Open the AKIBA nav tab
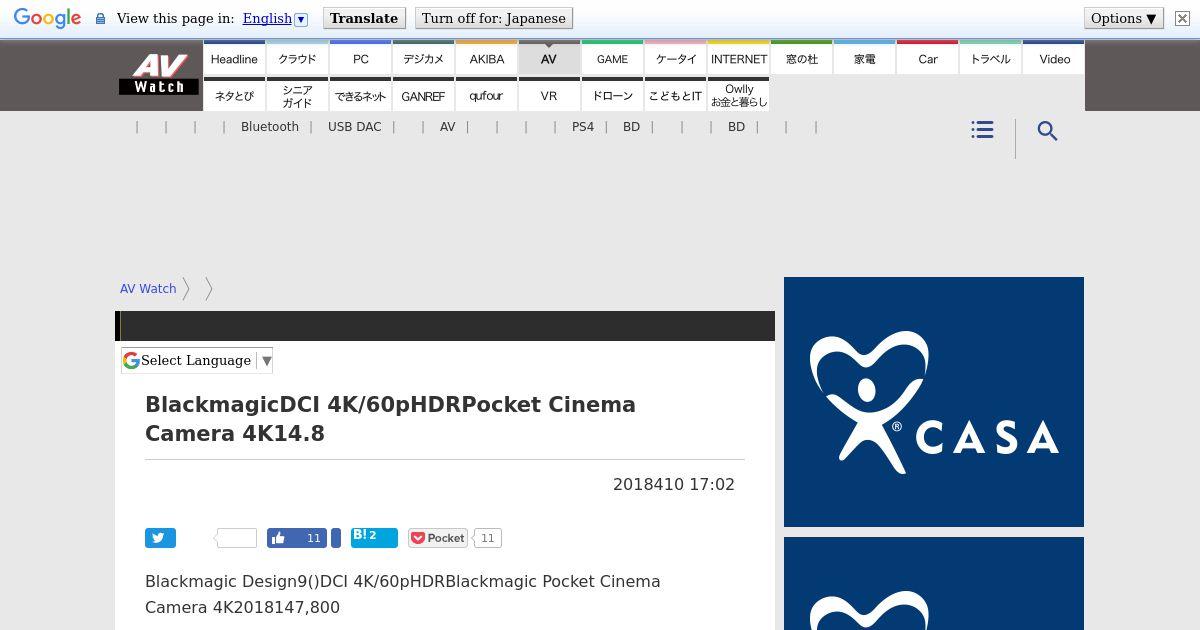 click(486, 58)
